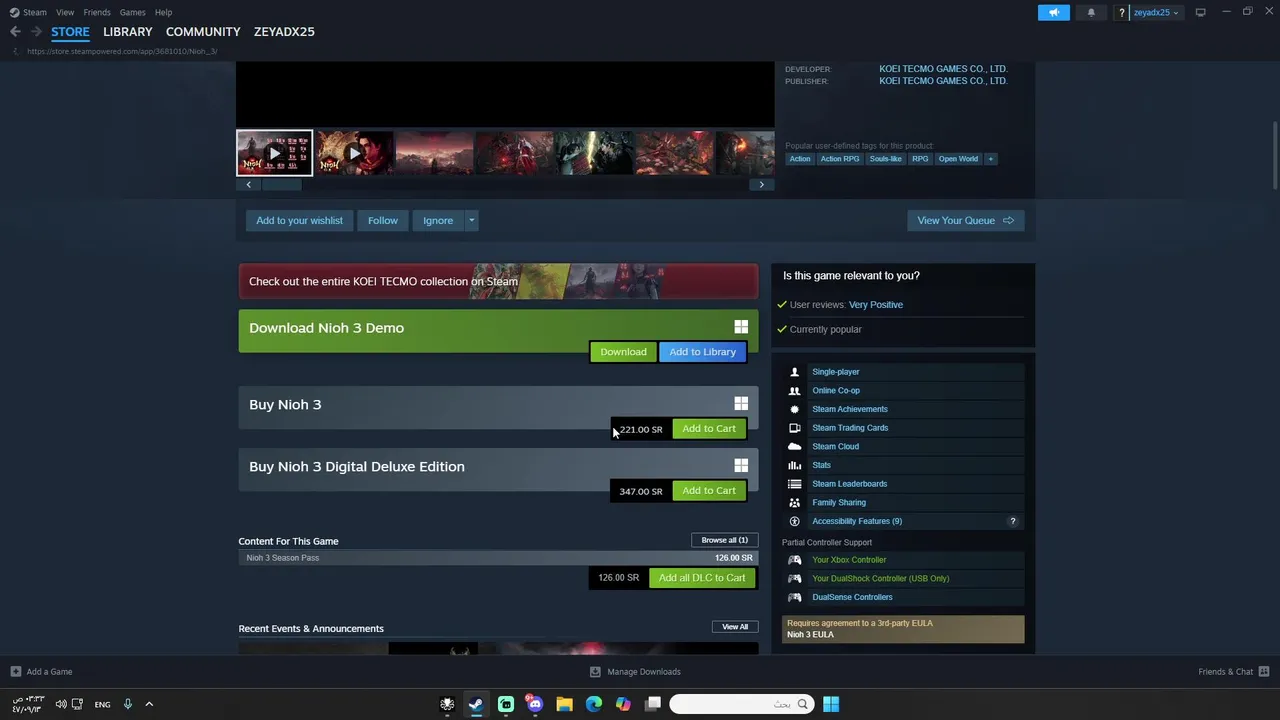1280x720 pixels.
Task: Add Nioh 3 standard edition to cart
Action: [x=709, y=429]
